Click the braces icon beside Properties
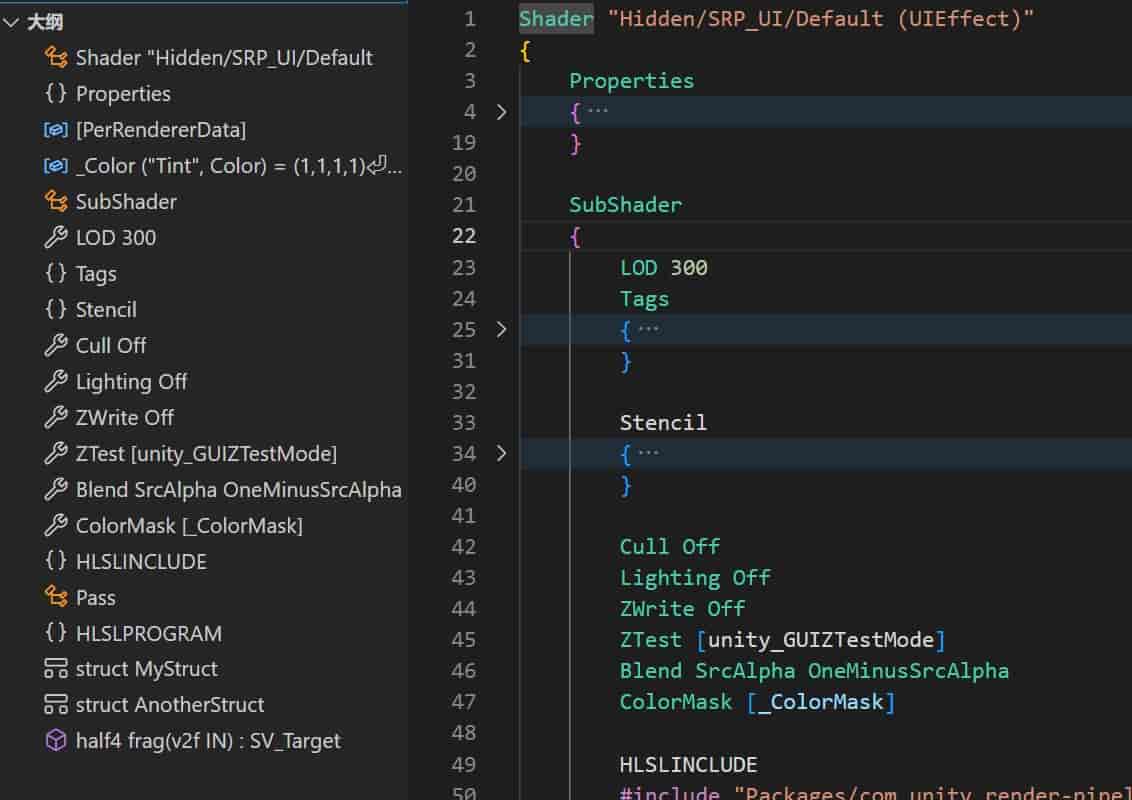This screenshot has height=800, width=1132. tap(55, 93)
